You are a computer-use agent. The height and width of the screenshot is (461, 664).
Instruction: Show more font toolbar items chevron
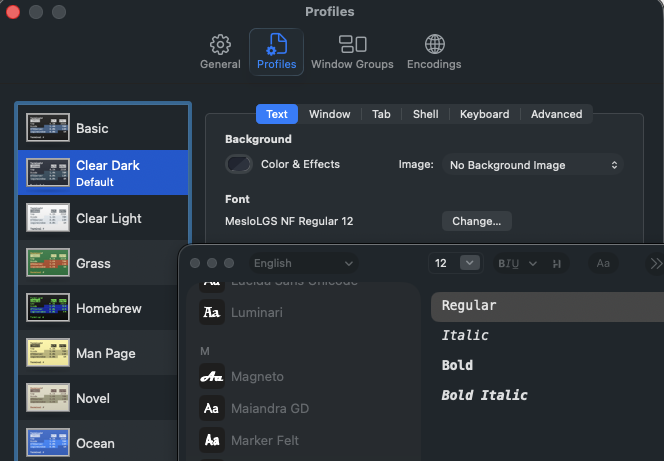(x=656, y=263)
